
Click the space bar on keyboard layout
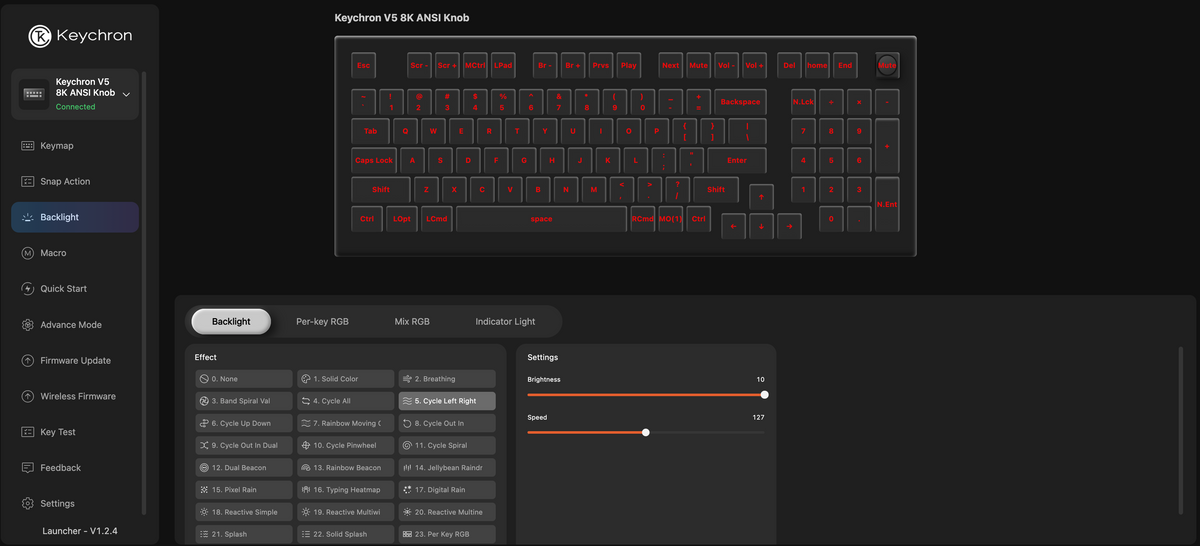point(541,219)
